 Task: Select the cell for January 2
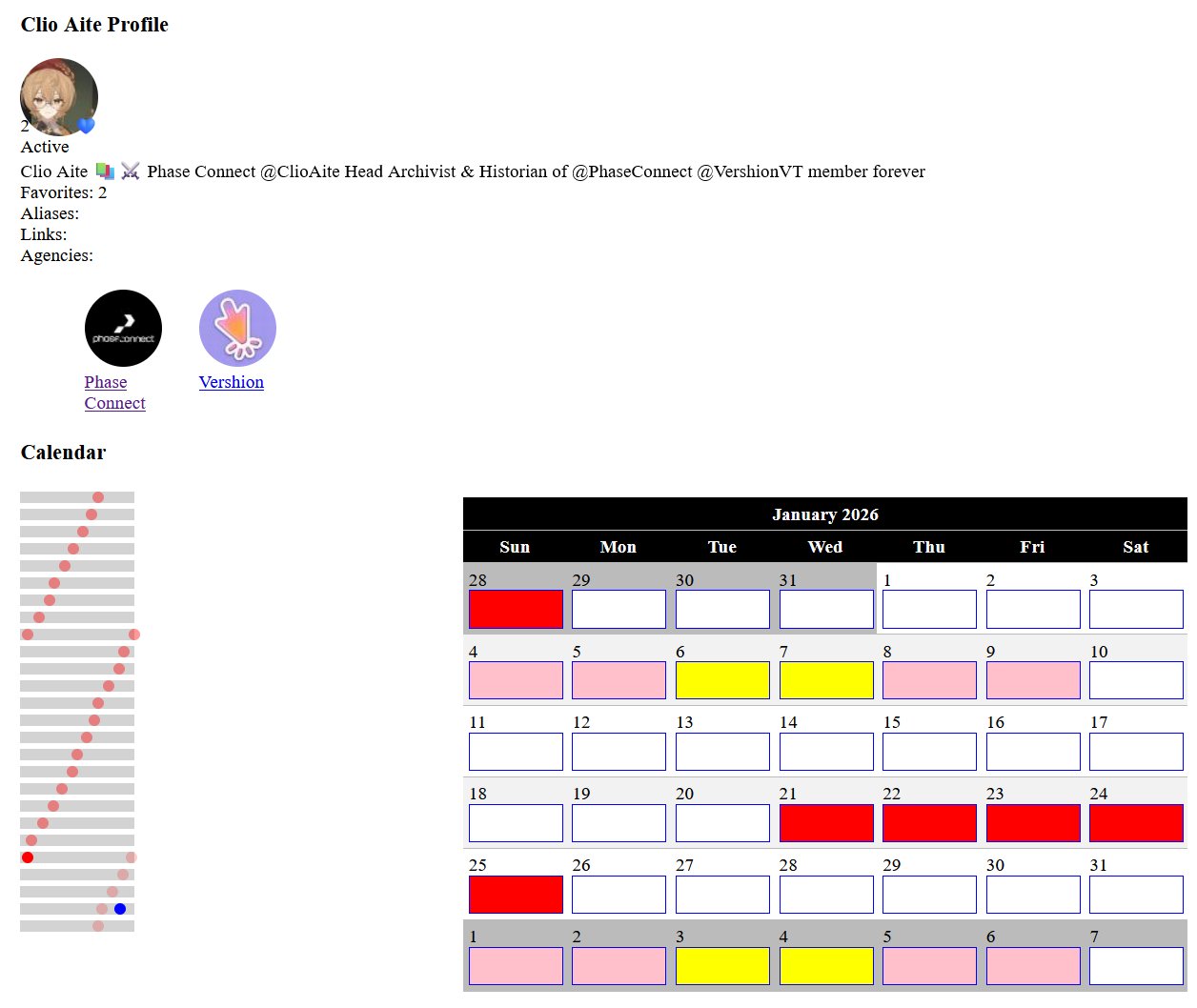[x=1033, y=609]
